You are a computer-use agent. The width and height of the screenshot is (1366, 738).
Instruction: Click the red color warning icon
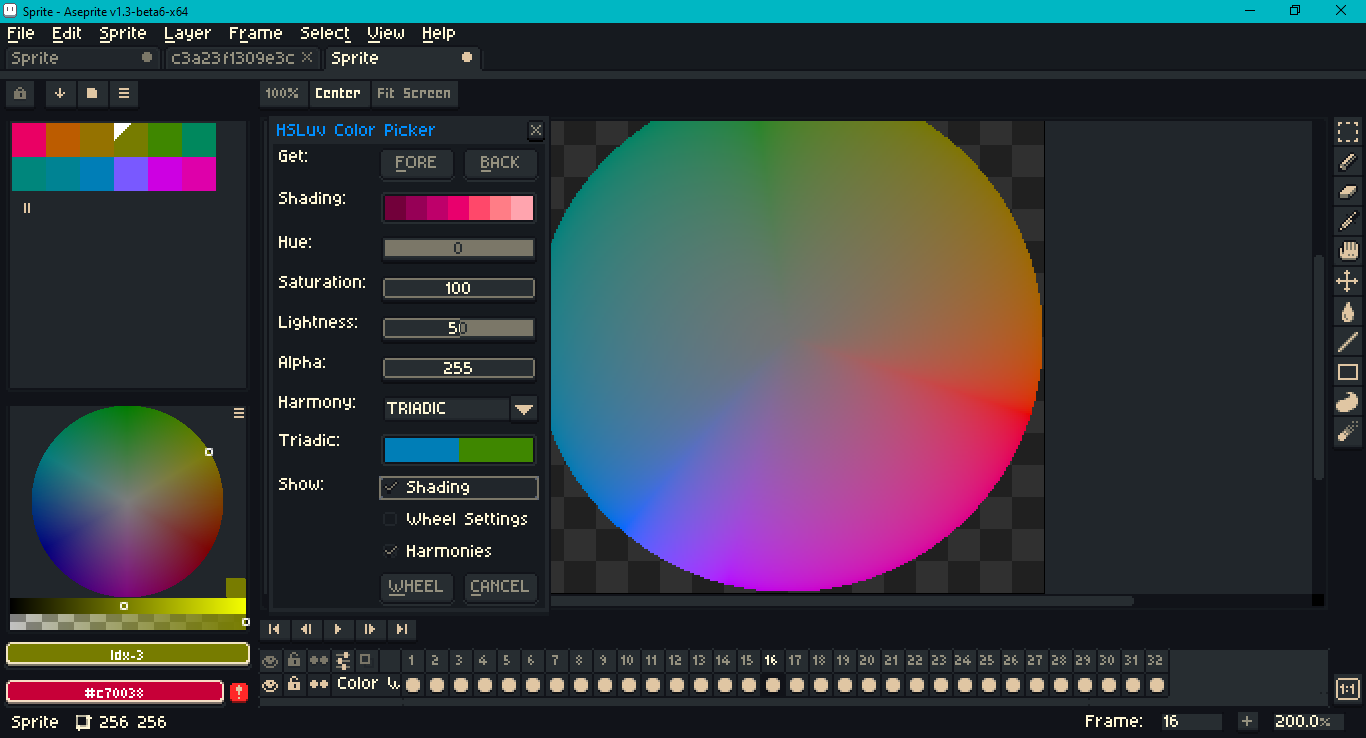point(239,692)
